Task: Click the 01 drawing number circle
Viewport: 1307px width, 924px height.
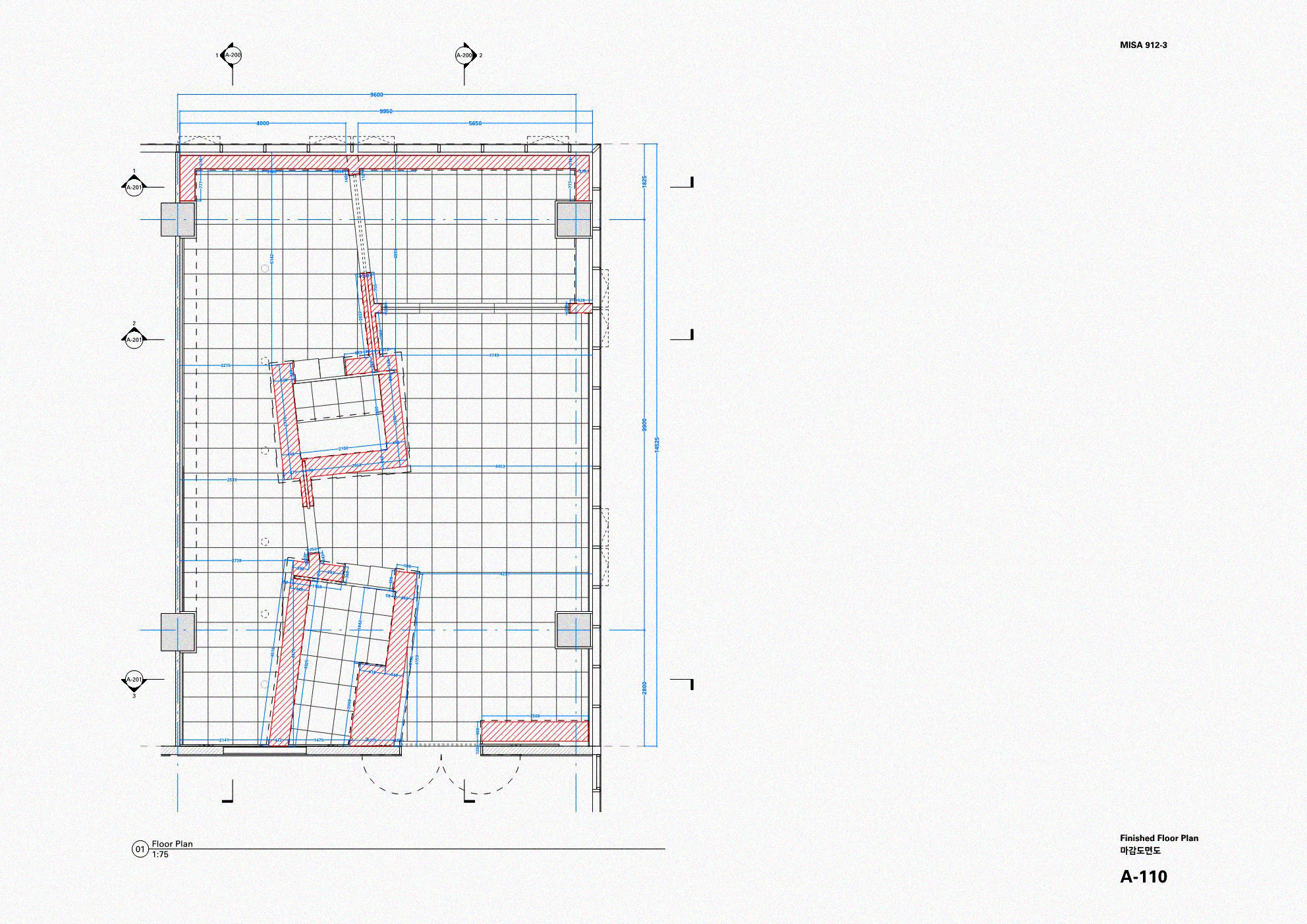Action: pyautogui.click(x=140, y=849)
